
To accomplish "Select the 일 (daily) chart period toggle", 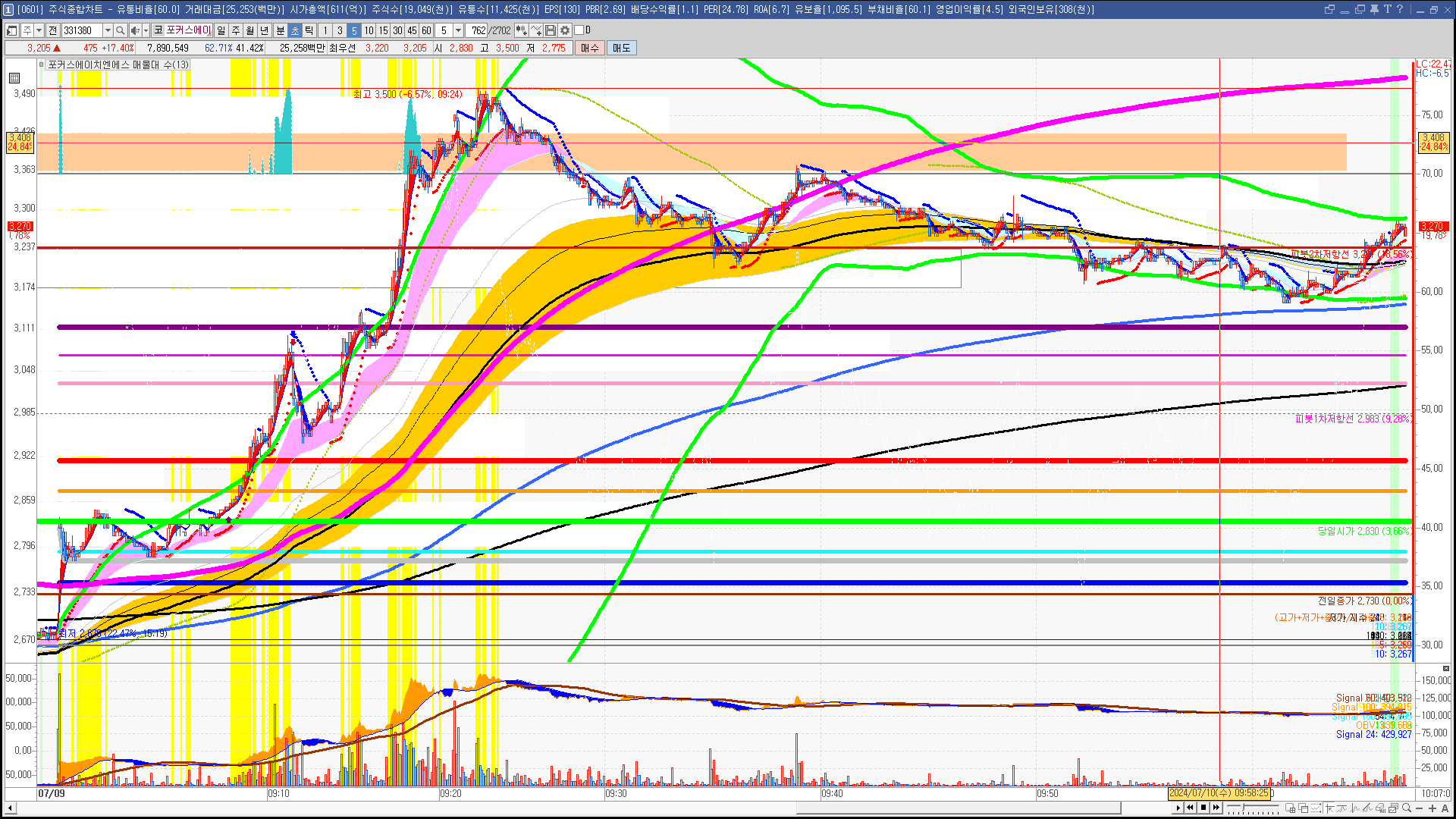I will coord(221,30).
